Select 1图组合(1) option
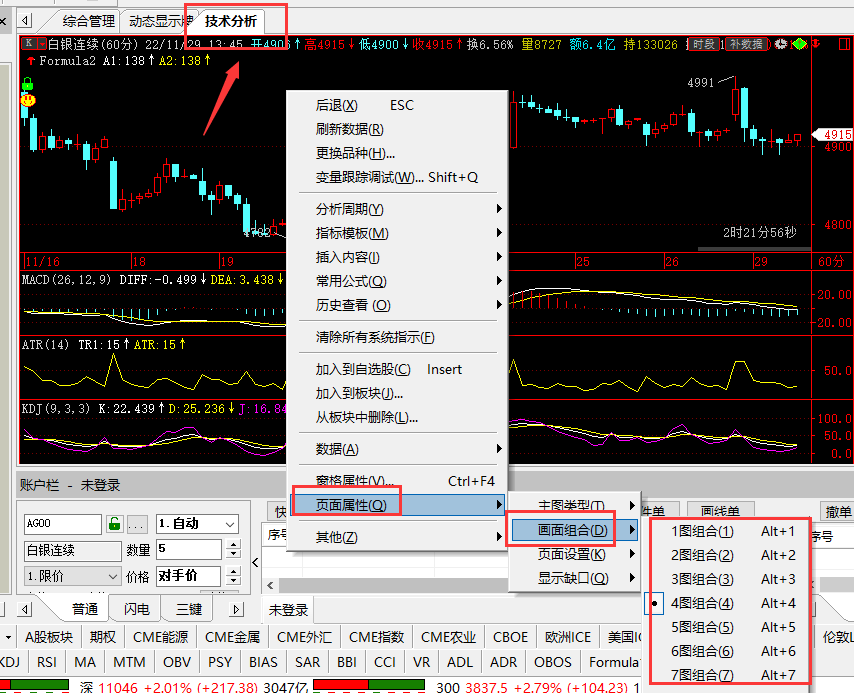Viewport: 854px width, 693px height. pyautogui.click(x=728, y=531)
